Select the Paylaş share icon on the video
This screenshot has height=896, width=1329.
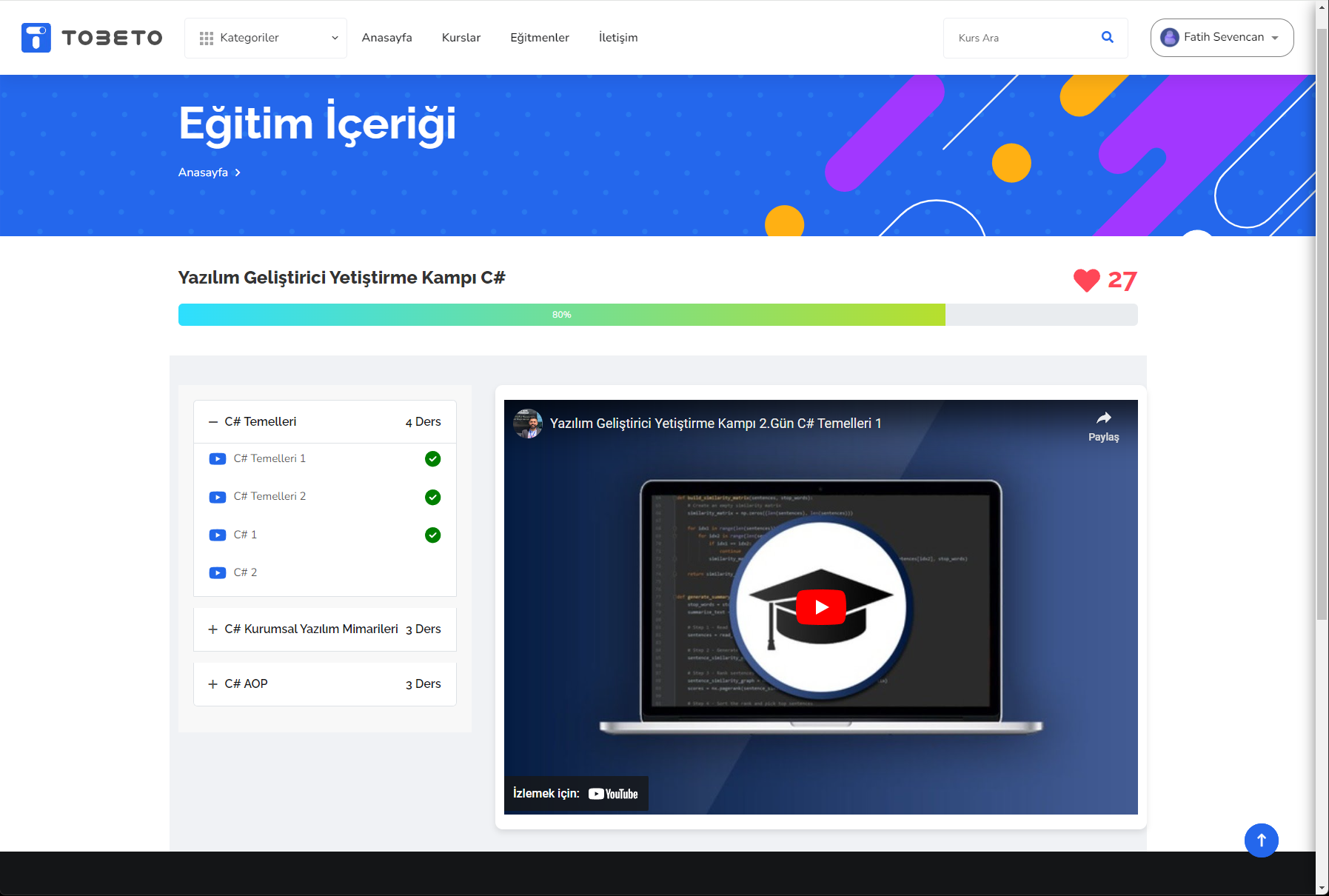click(1104, 418)
